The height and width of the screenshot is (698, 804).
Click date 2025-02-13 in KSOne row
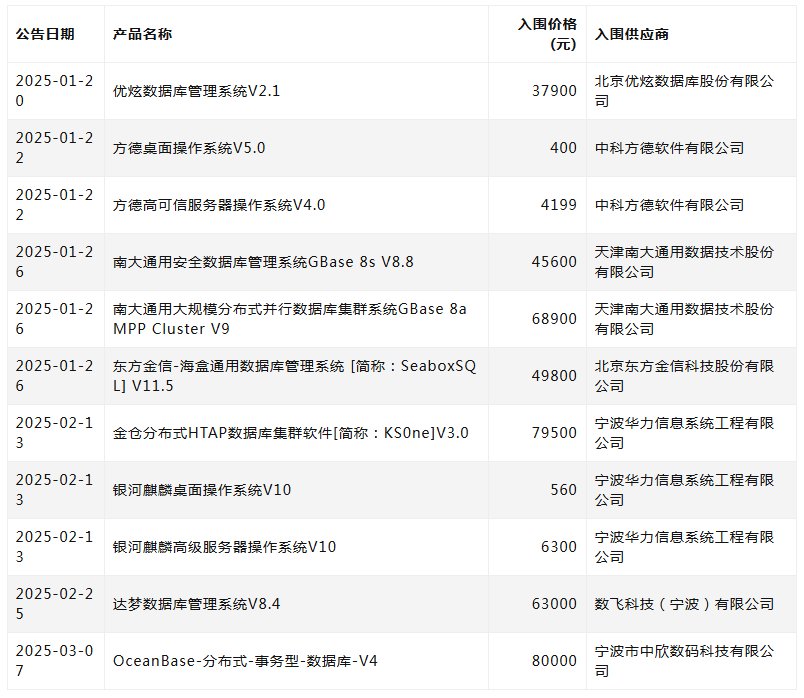click(54, 433)
